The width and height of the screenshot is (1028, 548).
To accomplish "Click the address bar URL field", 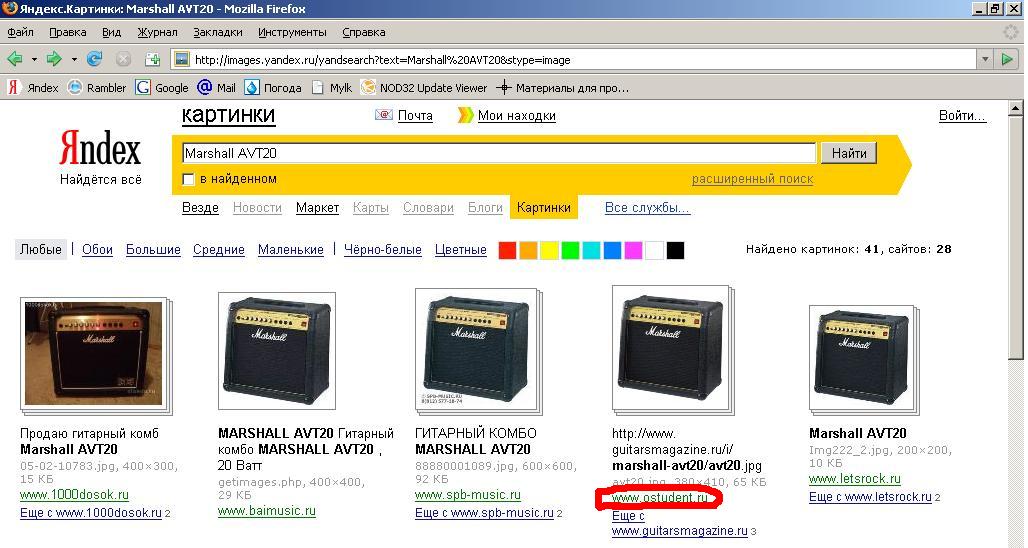I will click(583, 60).
